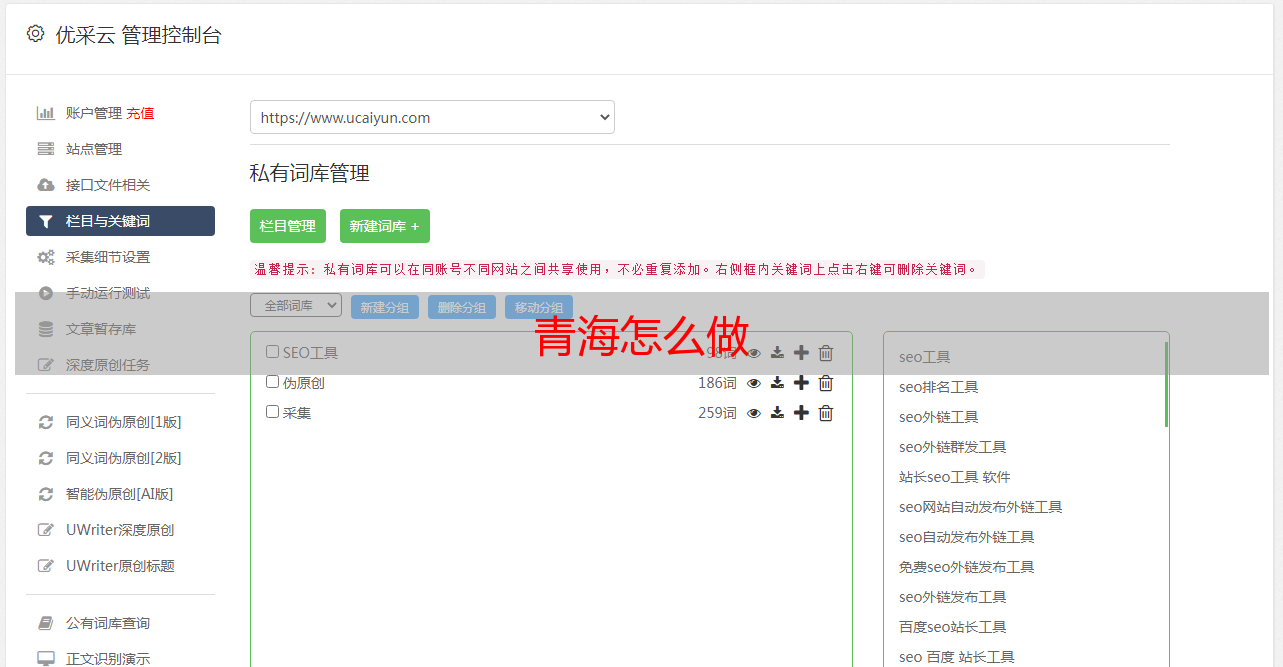Select the 伪原创 library name

click(304, 383)
